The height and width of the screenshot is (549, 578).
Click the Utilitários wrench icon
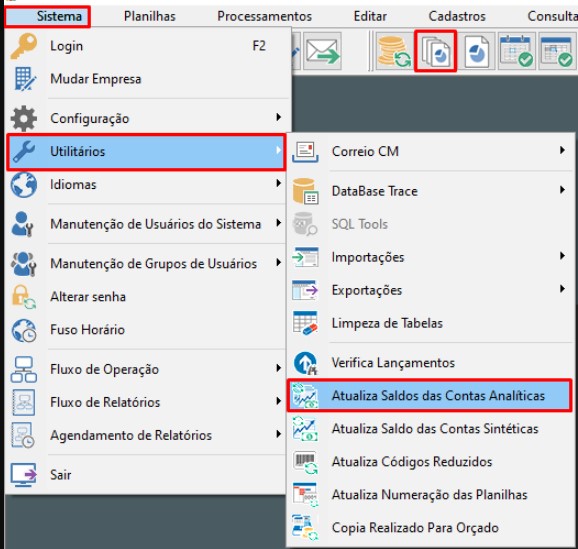[x=24, y=151]
